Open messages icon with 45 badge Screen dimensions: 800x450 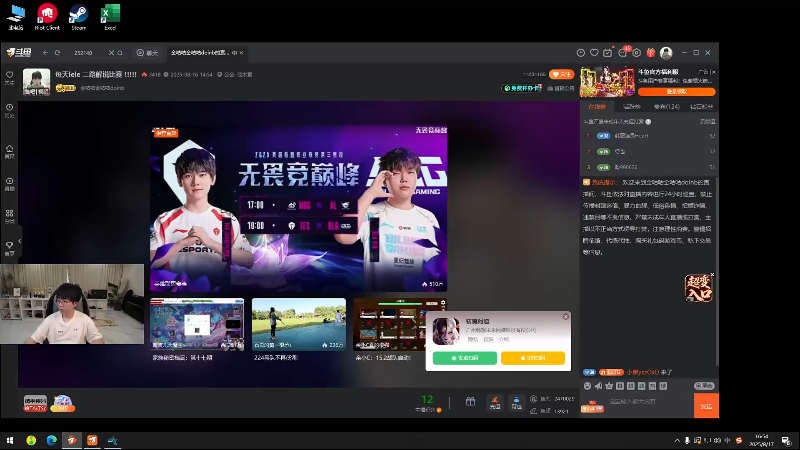click(622, 53)
